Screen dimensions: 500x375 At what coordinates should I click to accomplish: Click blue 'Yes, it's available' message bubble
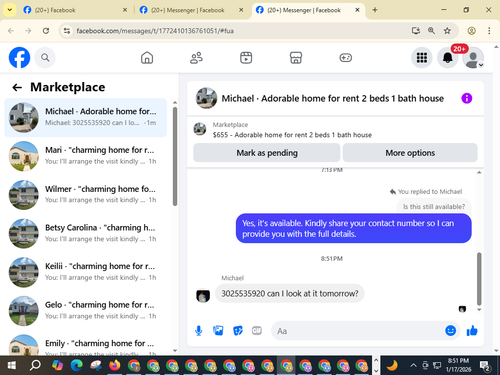[354, 228]
